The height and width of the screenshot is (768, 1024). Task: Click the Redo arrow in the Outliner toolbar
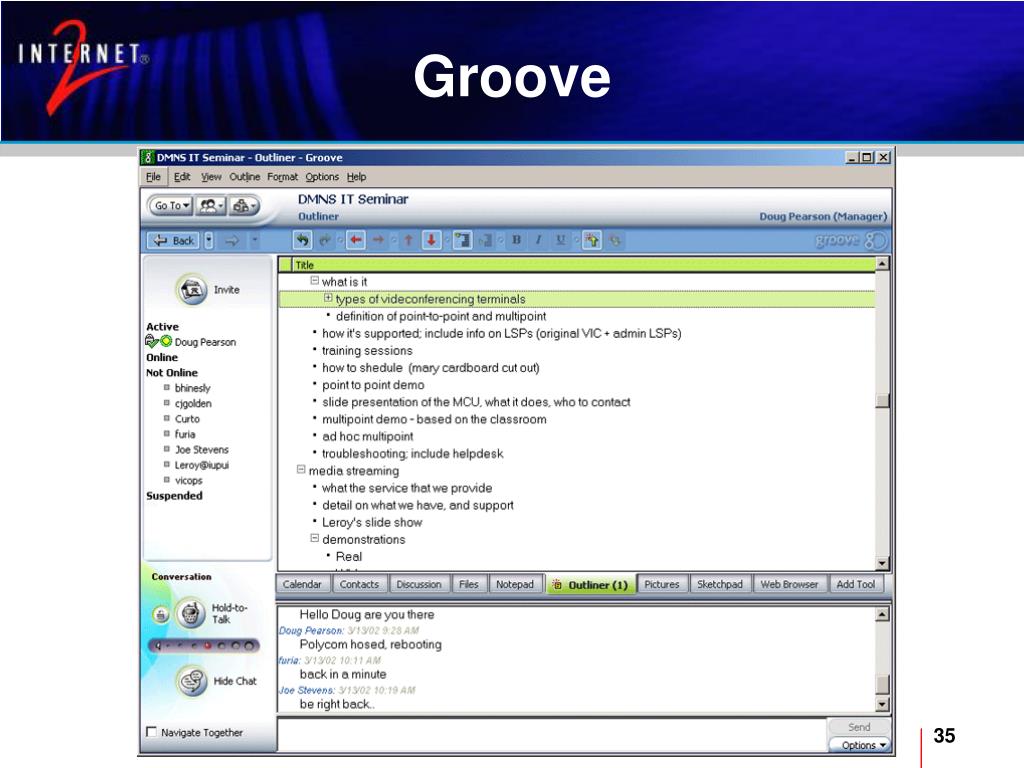coord(324,240)
